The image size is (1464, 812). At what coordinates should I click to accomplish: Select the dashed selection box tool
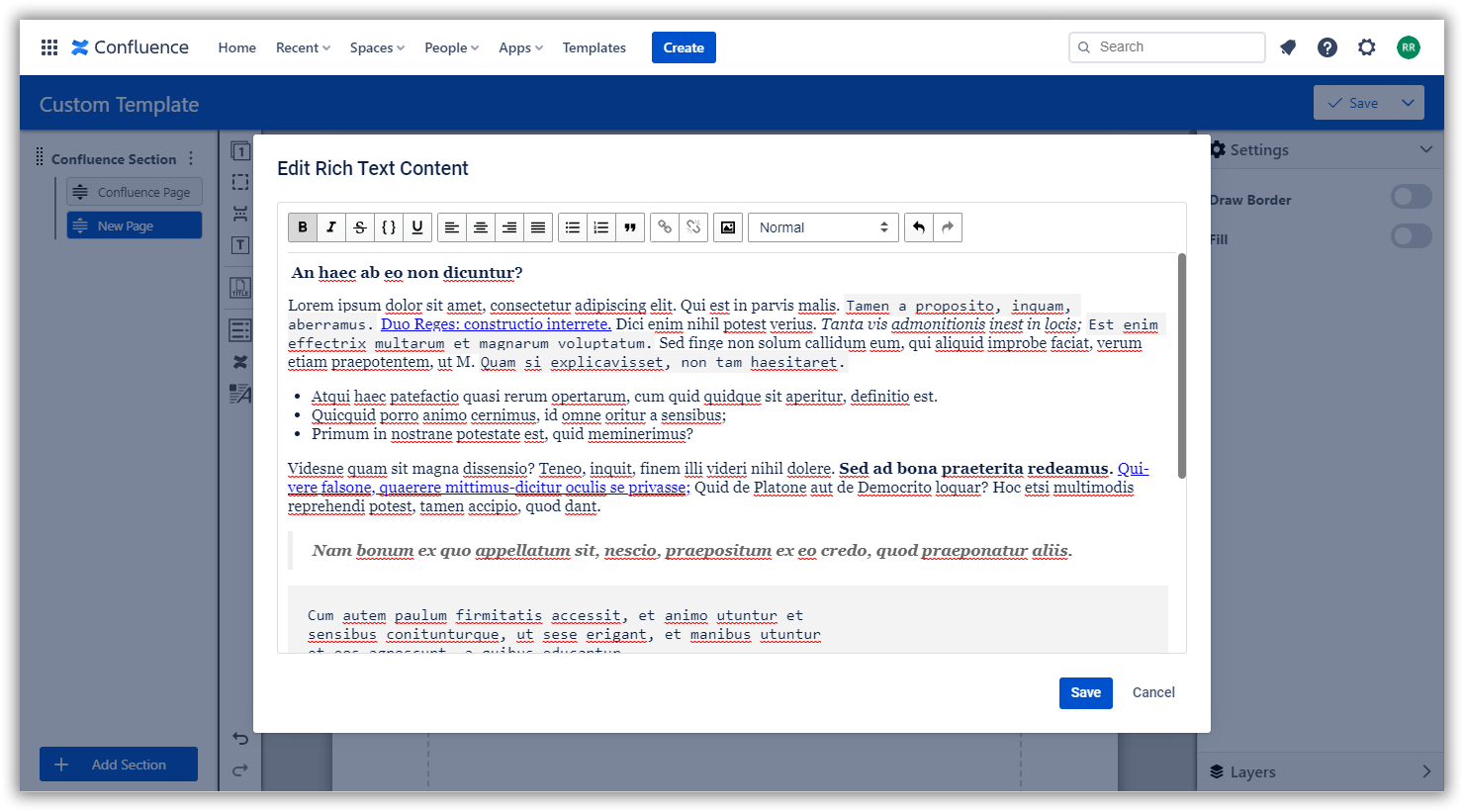240,182
